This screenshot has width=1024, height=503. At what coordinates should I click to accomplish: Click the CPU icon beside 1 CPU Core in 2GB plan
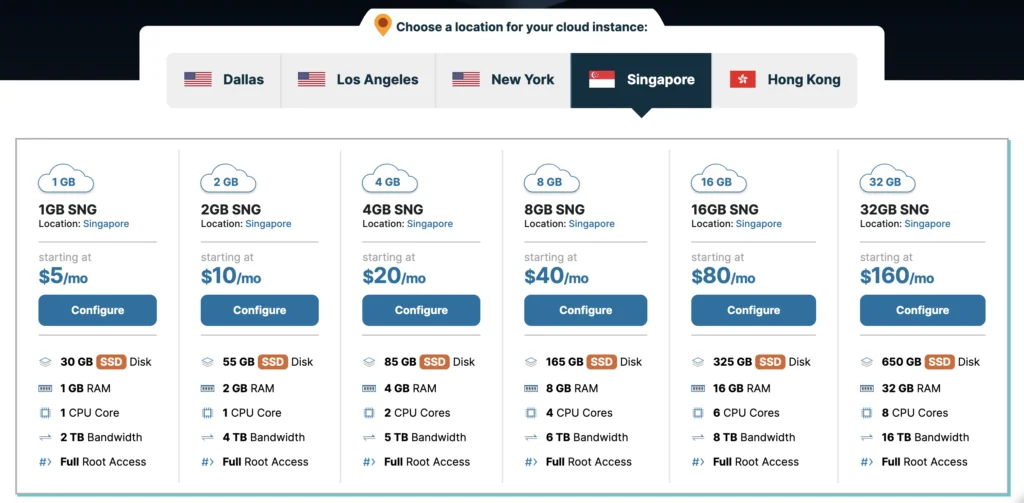[x=207, y=413]
